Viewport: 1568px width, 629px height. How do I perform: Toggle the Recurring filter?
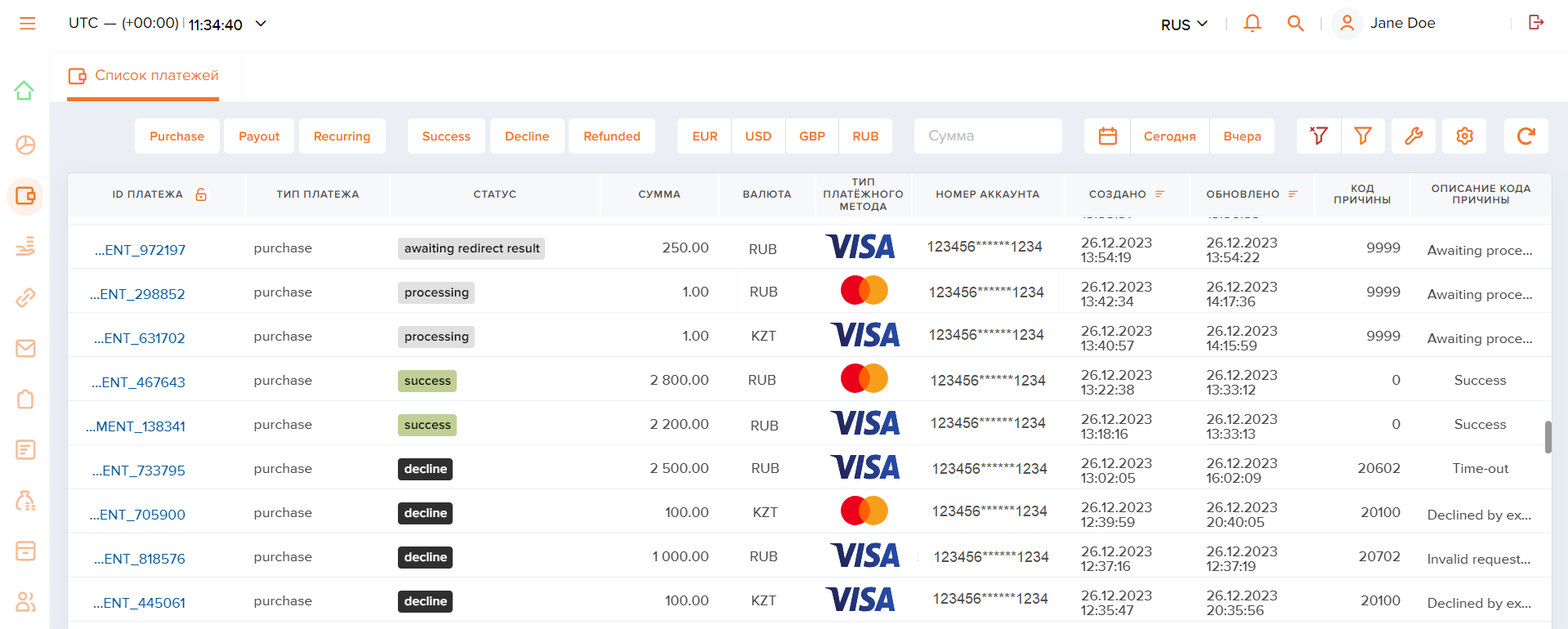(x=342, y=136)
